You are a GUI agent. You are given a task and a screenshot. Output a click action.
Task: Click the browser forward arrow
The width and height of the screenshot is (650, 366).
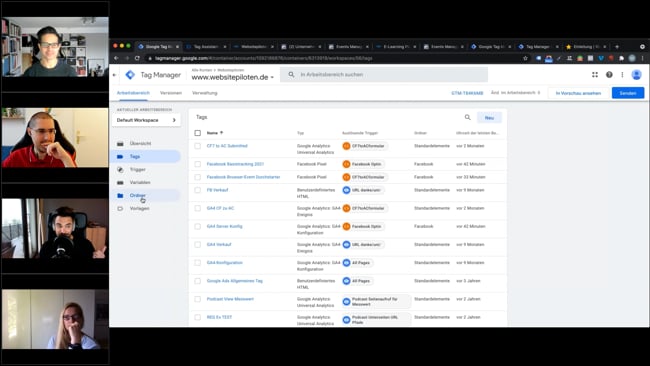pos(127,58)
